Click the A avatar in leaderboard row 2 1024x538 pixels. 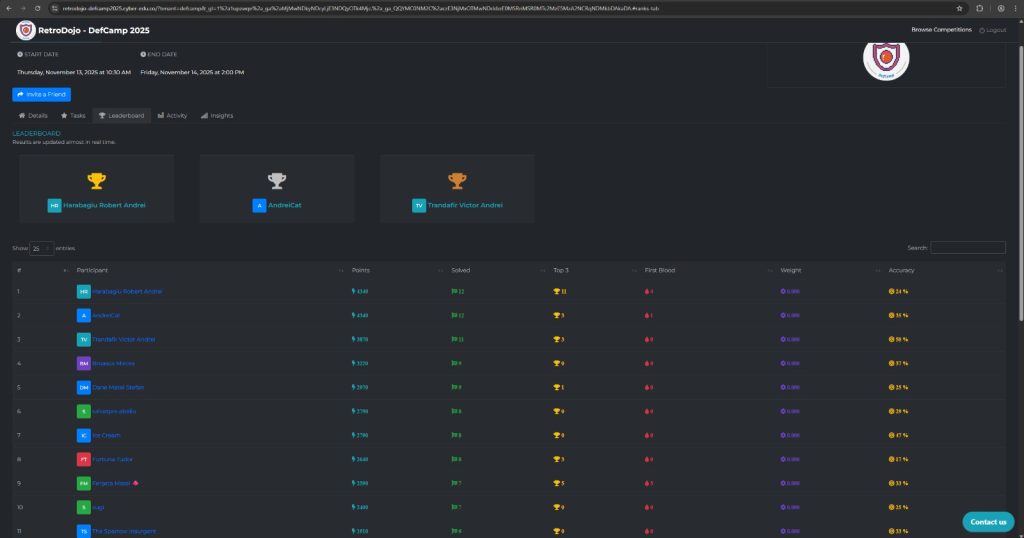[84, 315]
